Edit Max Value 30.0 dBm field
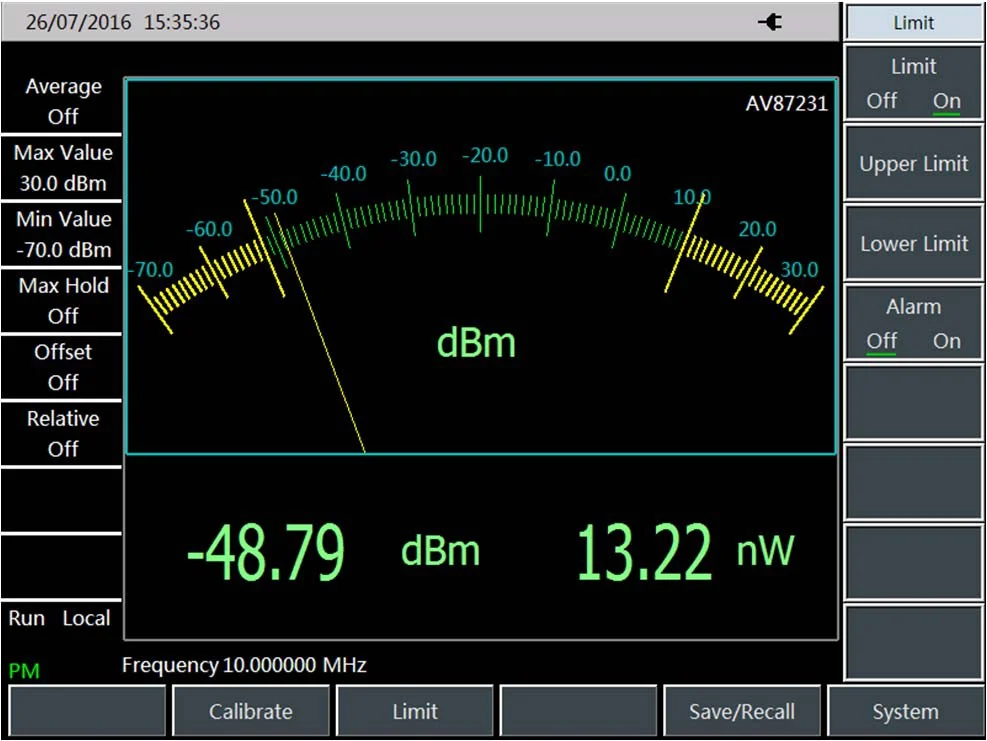Viewport: 987px width, 741px height. click(62, 168)
